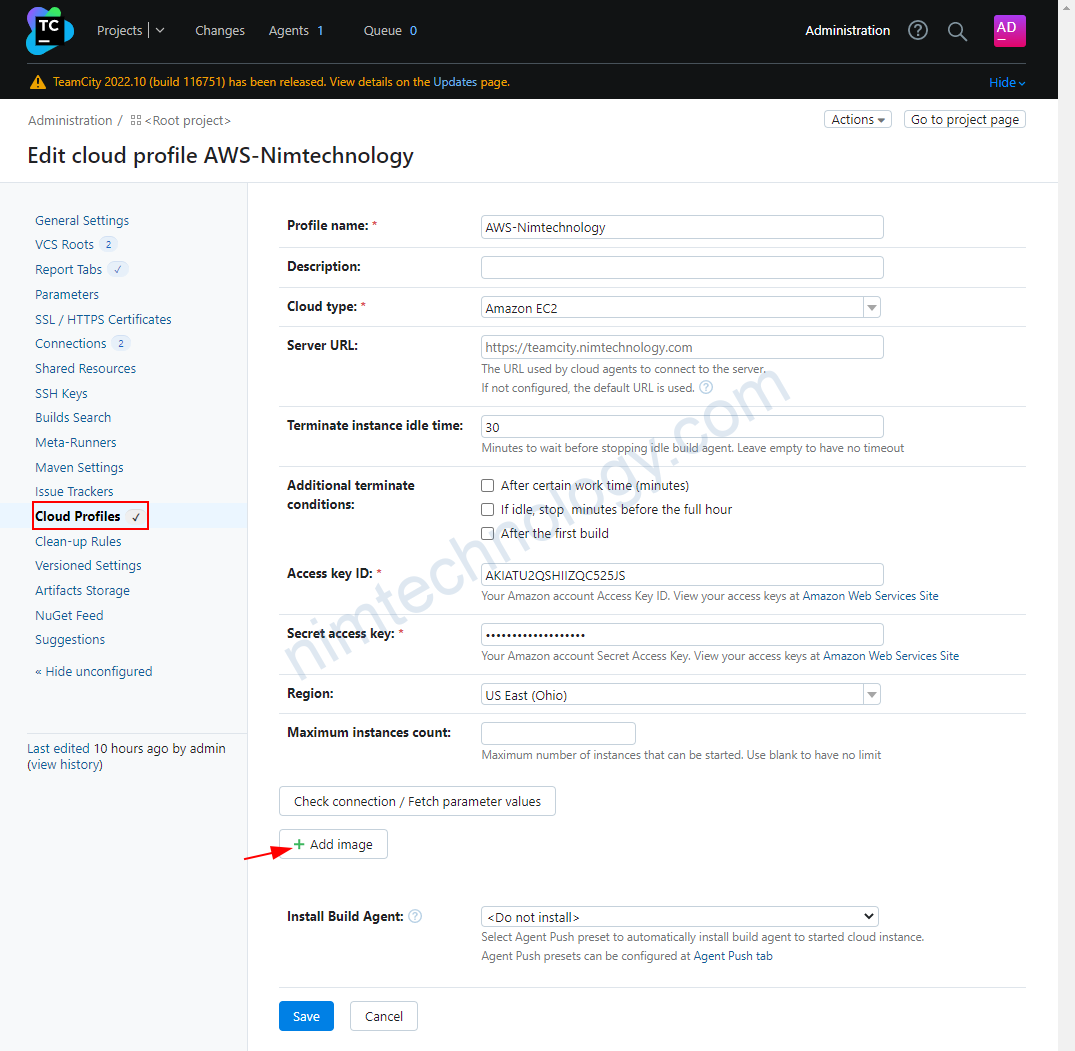Open the Administration section
Screen dimensions: 1075x1051
847,30
